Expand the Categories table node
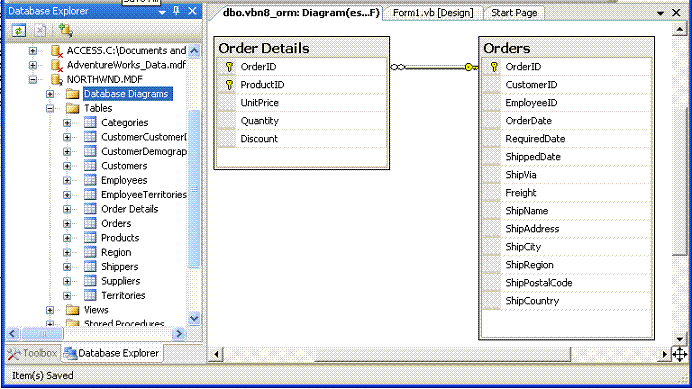 point(67,123)
